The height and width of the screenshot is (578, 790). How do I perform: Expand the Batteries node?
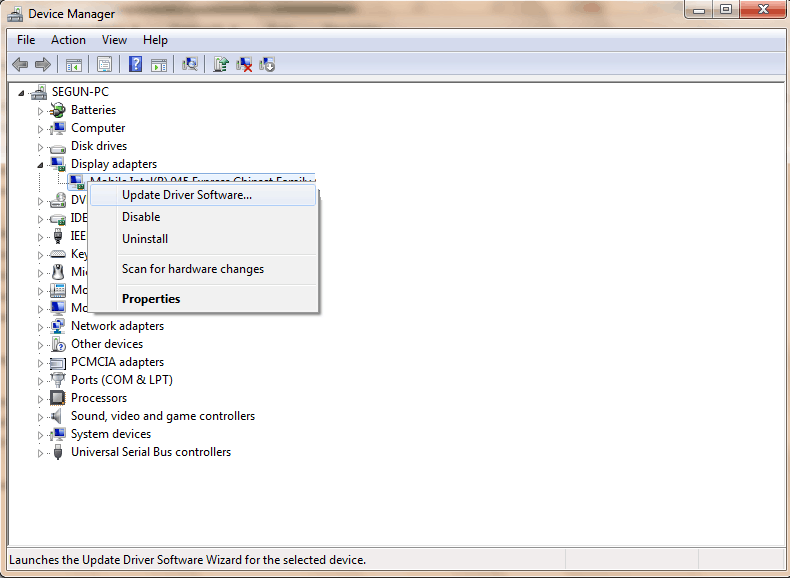[40, 110]
